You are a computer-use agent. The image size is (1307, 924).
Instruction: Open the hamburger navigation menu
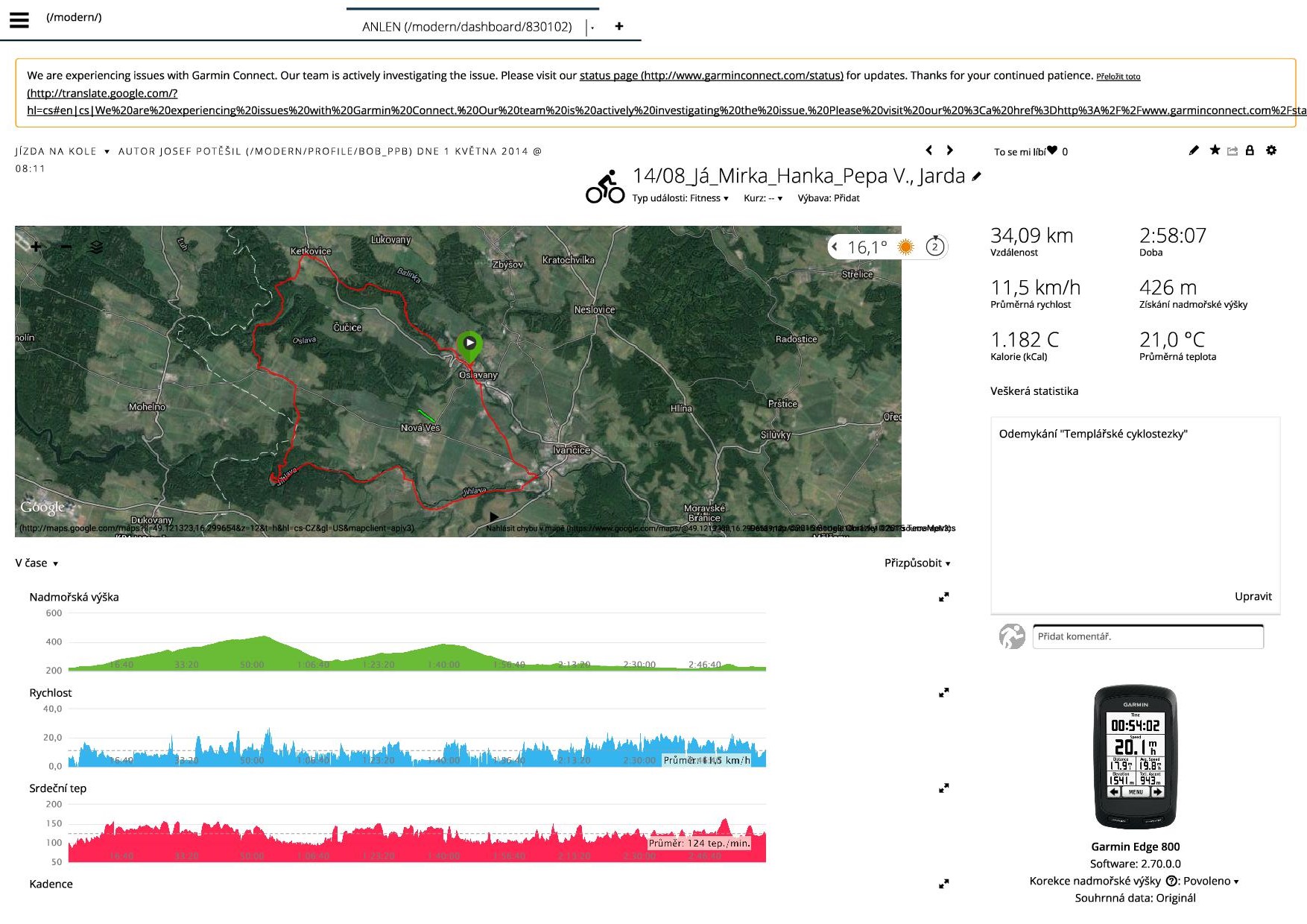(19, 20)
